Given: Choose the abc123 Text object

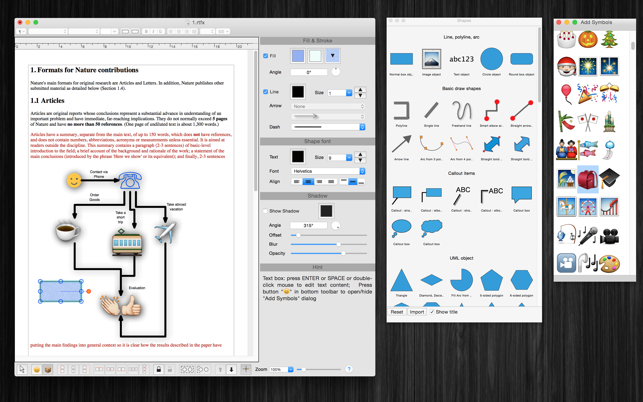Looking at the screenshot, I should pyautogui.click(x=461, y=59).
